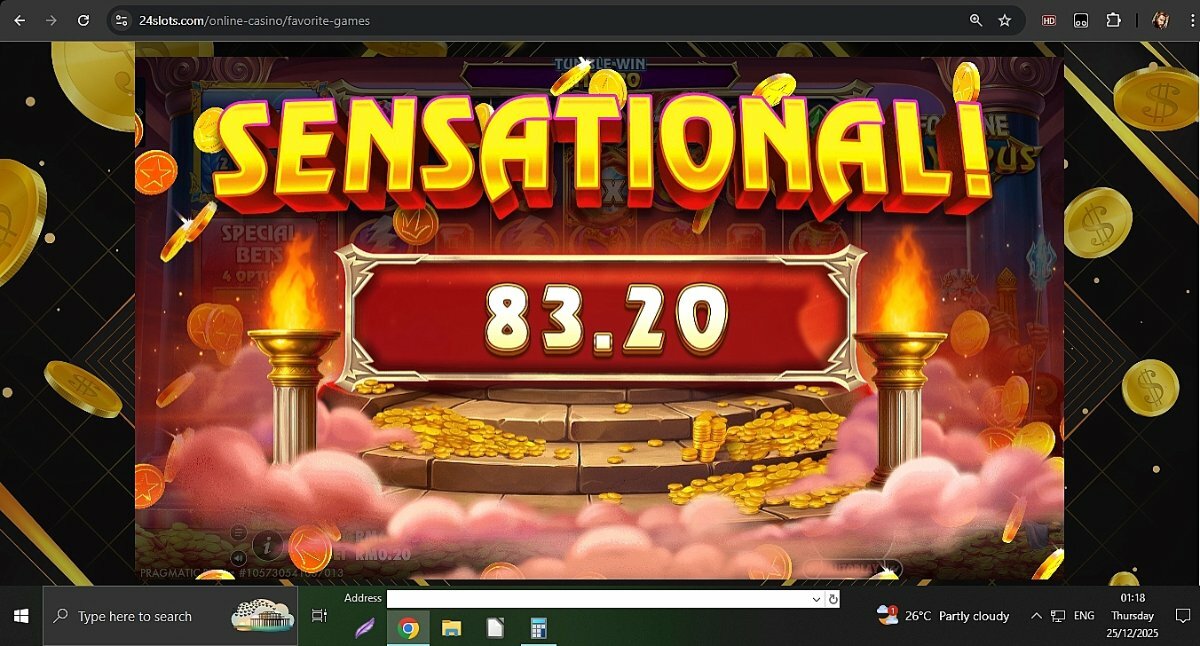Click the HD extension icon
The height and width of the screenshot is (646, 1200).
(x=1049, y=20)
